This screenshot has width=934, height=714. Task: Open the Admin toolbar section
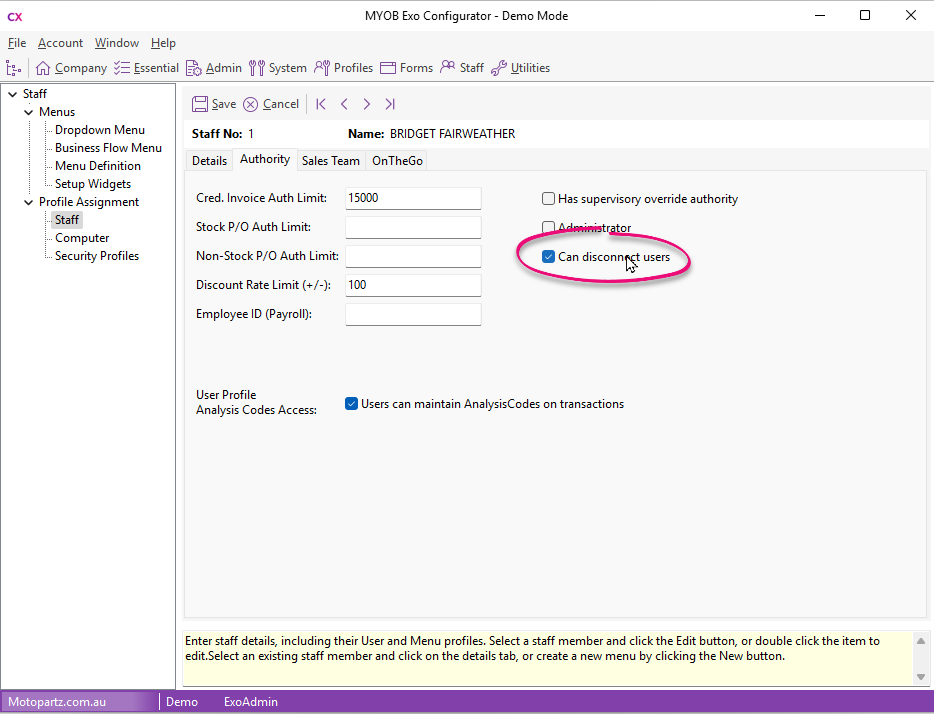214,68
